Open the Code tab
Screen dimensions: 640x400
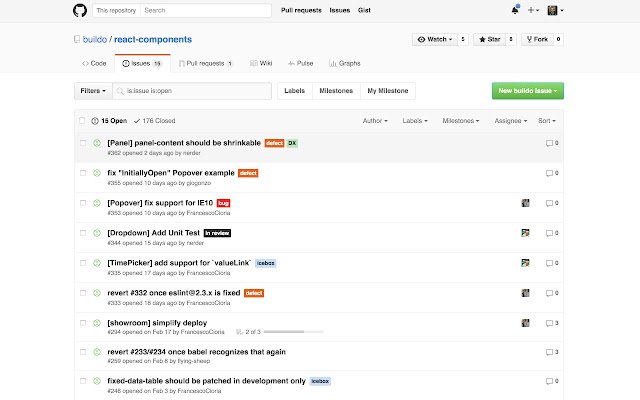[94, 63]
